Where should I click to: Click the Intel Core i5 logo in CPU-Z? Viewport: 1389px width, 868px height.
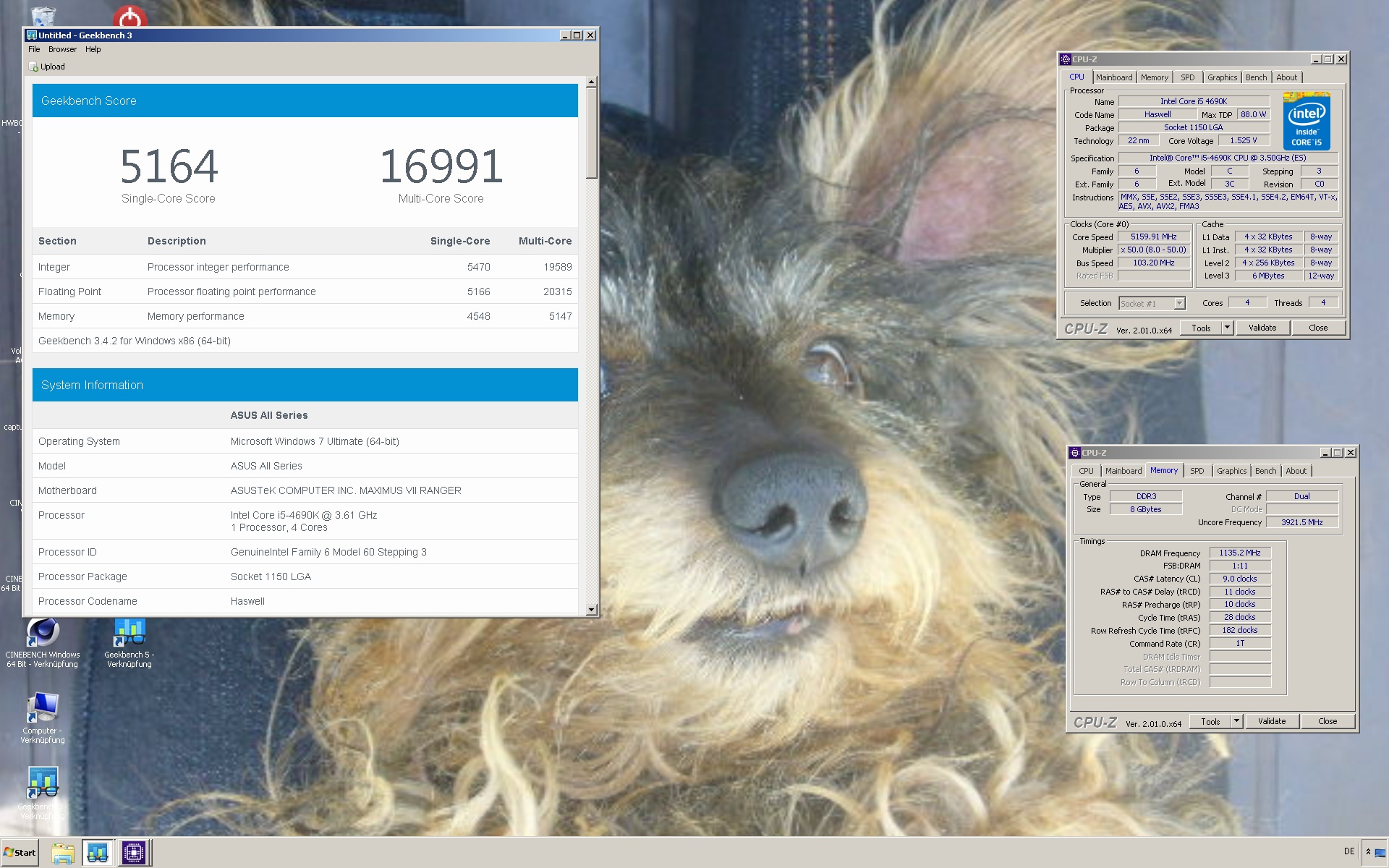coord(1307,121)
